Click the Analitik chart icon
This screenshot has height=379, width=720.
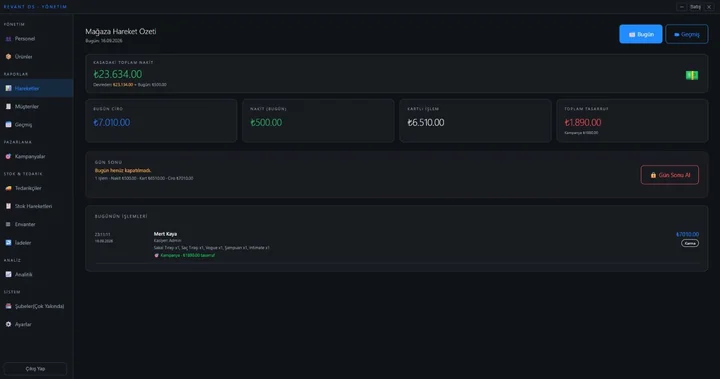[x=8, y=274]
